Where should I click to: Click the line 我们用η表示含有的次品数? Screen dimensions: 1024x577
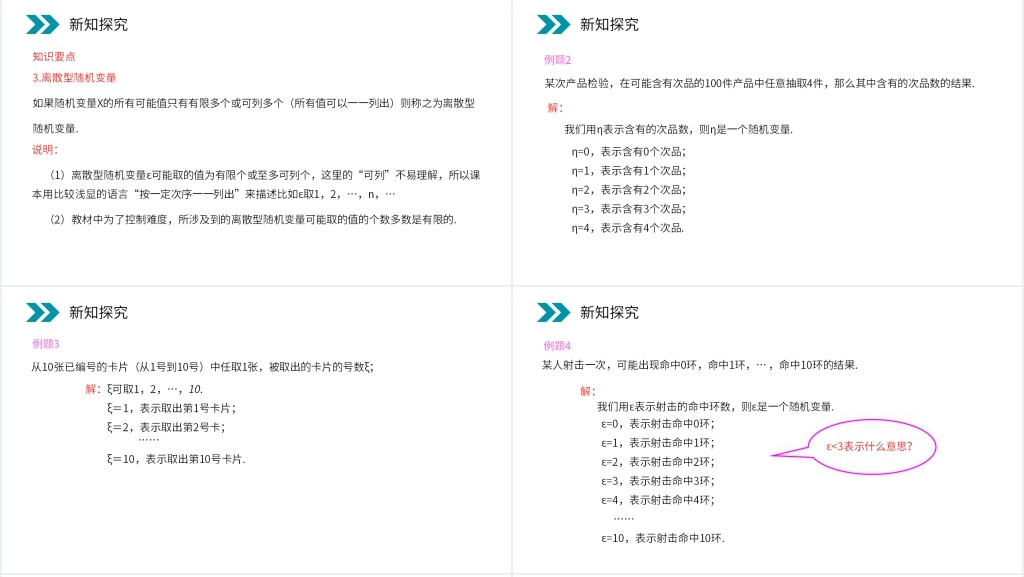(679, 129)
